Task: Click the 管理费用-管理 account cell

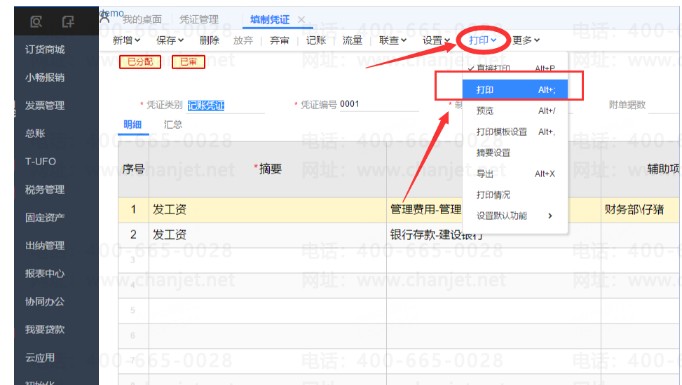Action: 425,210
